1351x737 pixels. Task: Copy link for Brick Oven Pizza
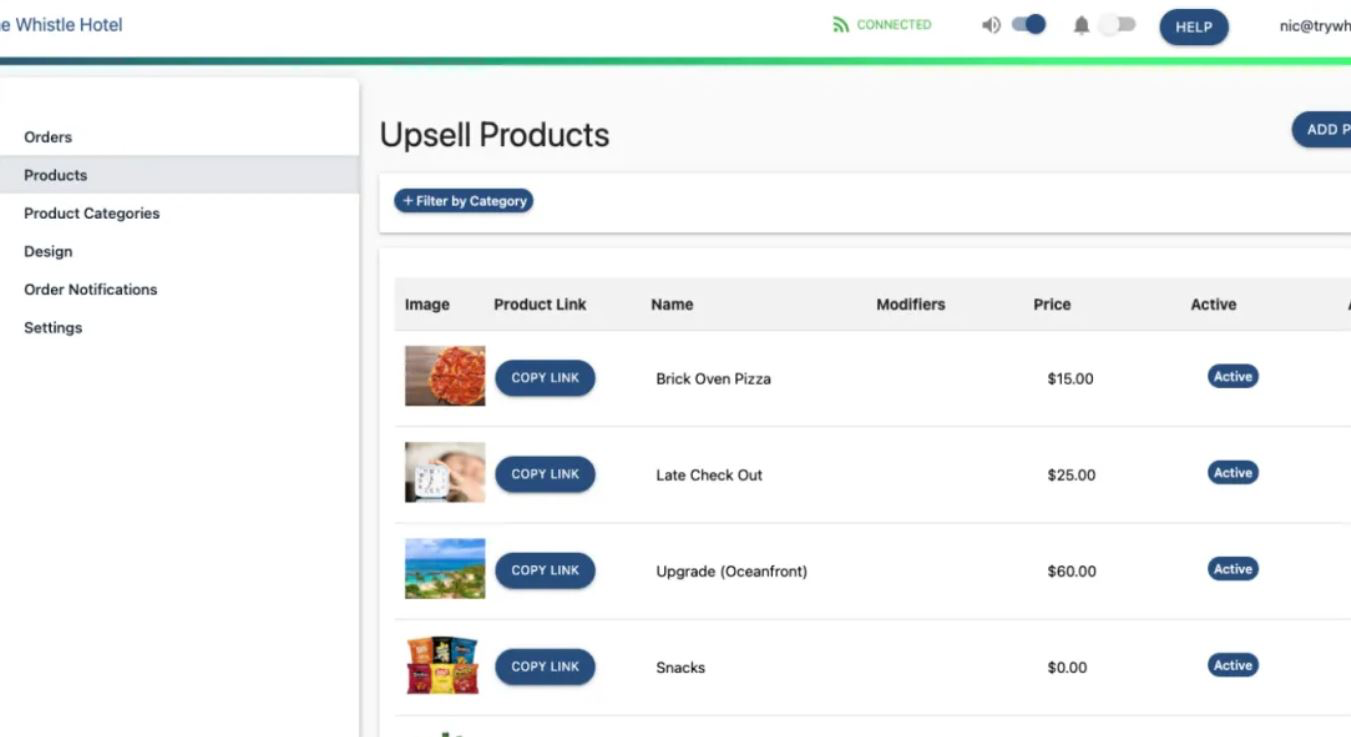(x=545, y=378)
